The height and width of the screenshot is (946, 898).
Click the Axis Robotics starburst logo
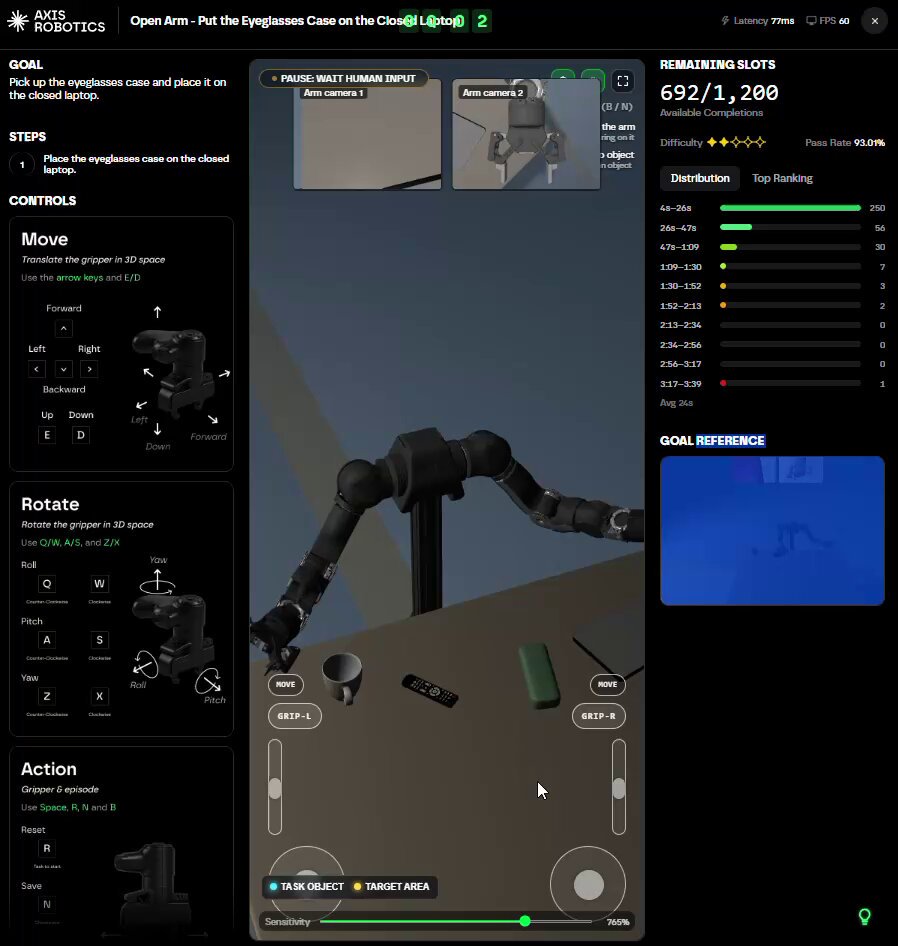coord(18,21)
